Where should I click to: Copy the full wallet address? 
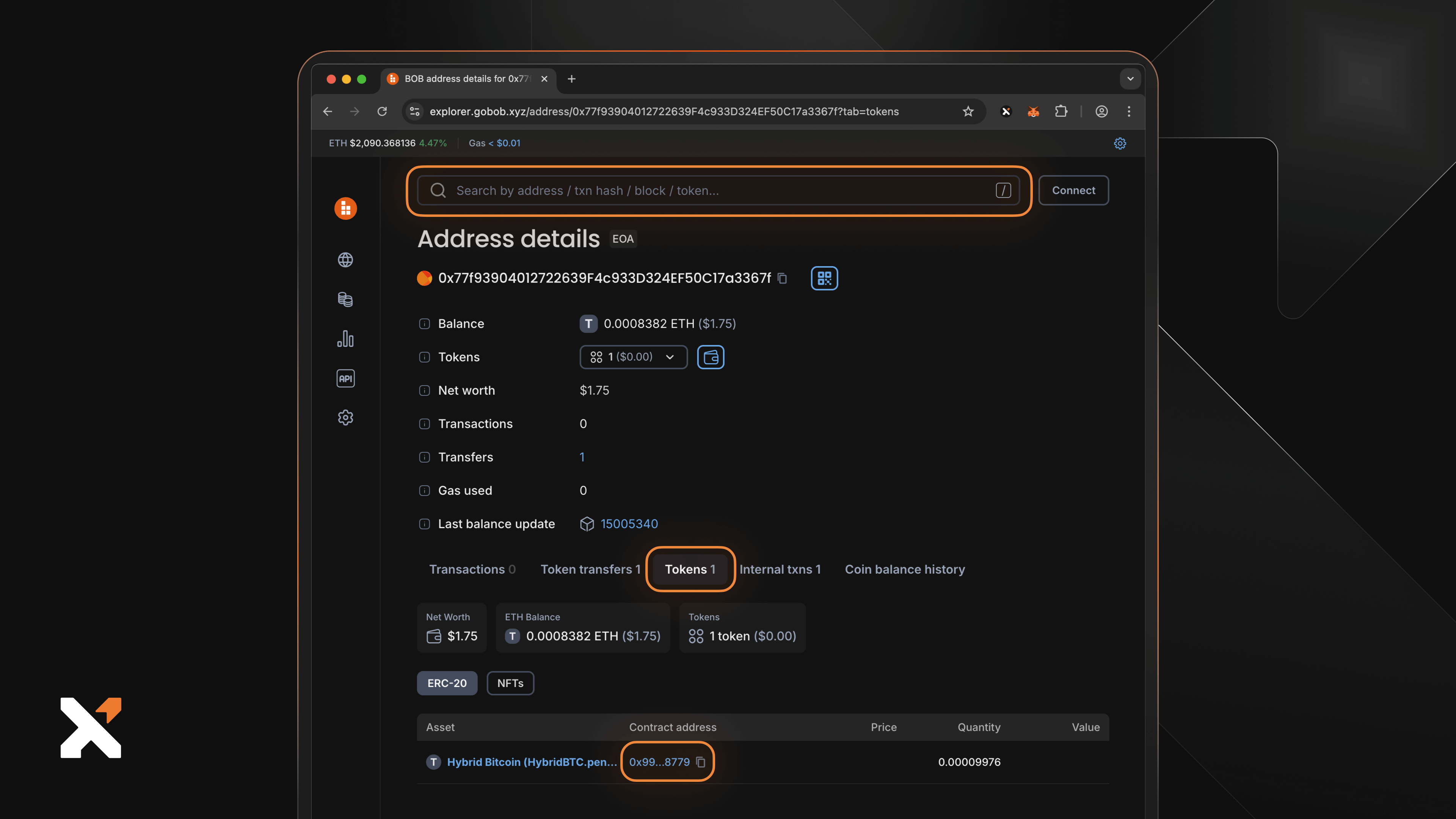pos(782,278)
